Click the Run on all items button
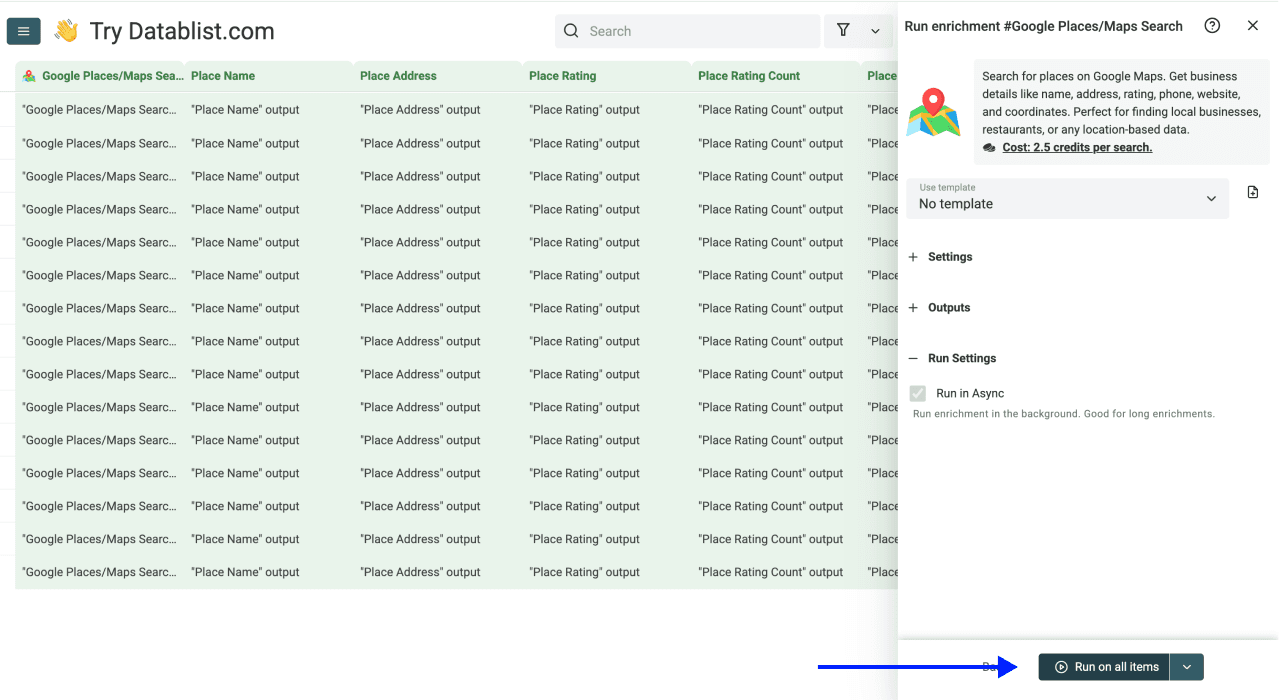The width and height of the screenshot is (1279, 700). coord(1103,667)
